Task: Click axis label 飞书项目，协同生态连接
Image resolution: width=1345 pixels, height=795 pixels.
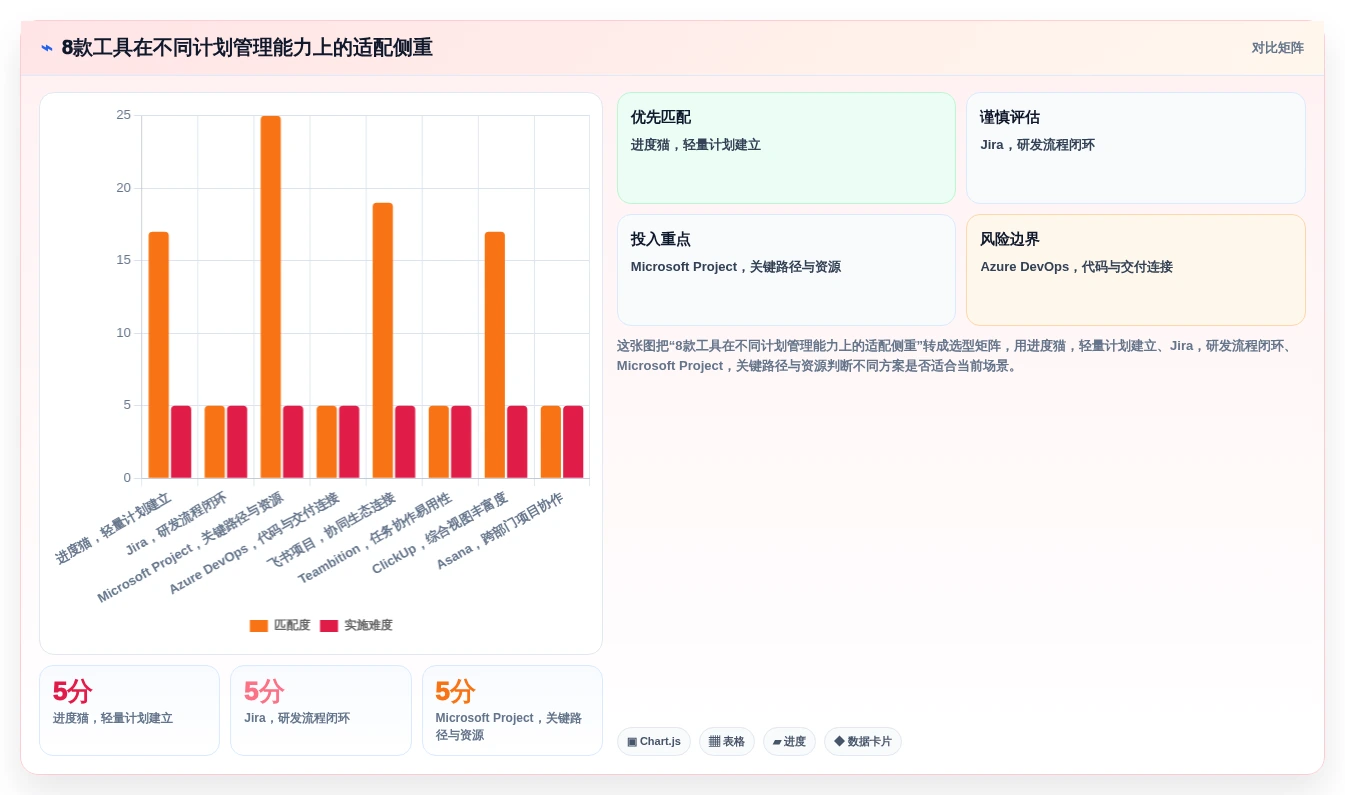Action: click(x=332, y=529)
